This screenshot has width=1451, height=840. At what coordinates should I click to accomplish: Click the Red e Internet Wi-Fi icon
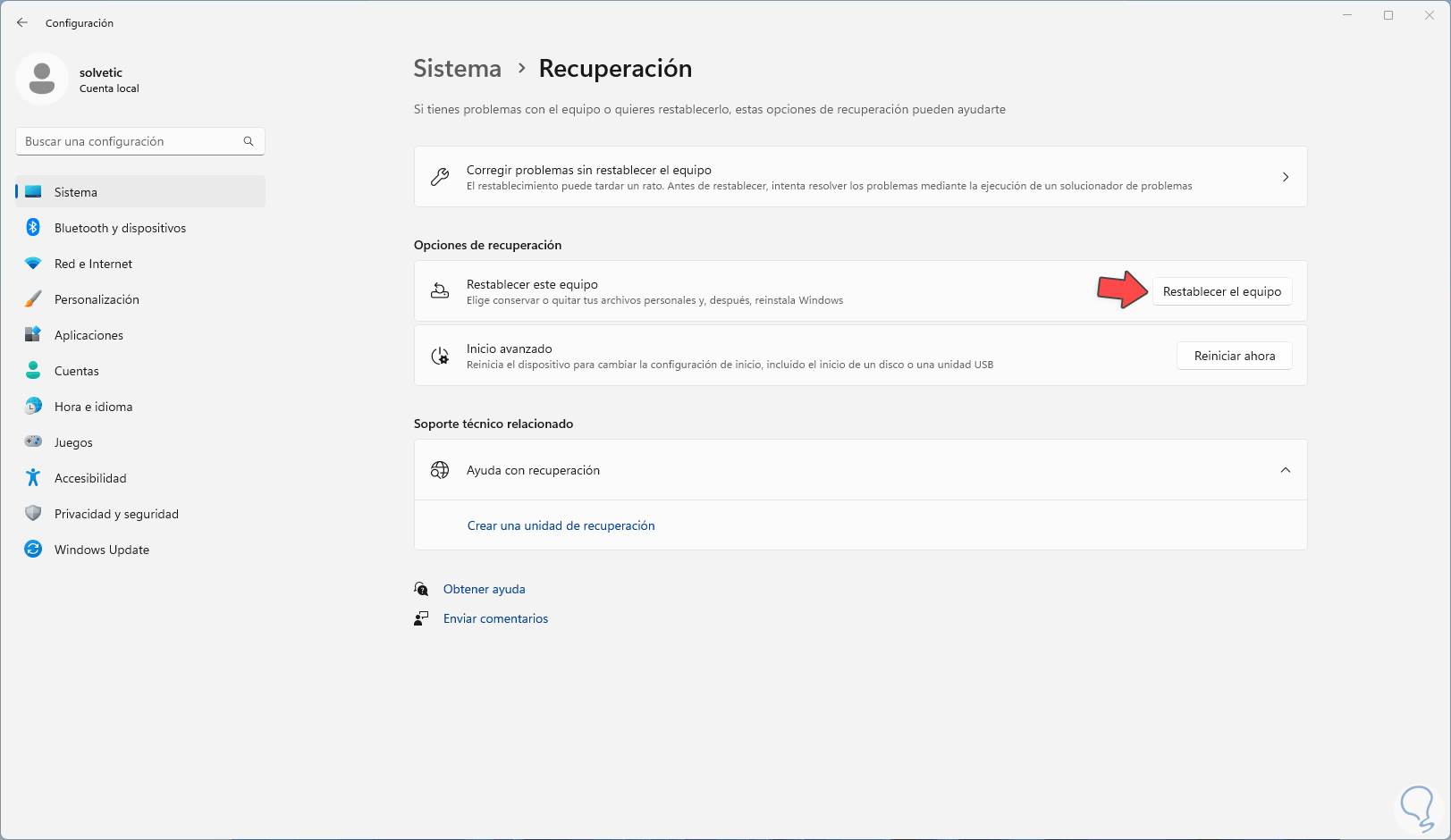[x=33, y=264]
